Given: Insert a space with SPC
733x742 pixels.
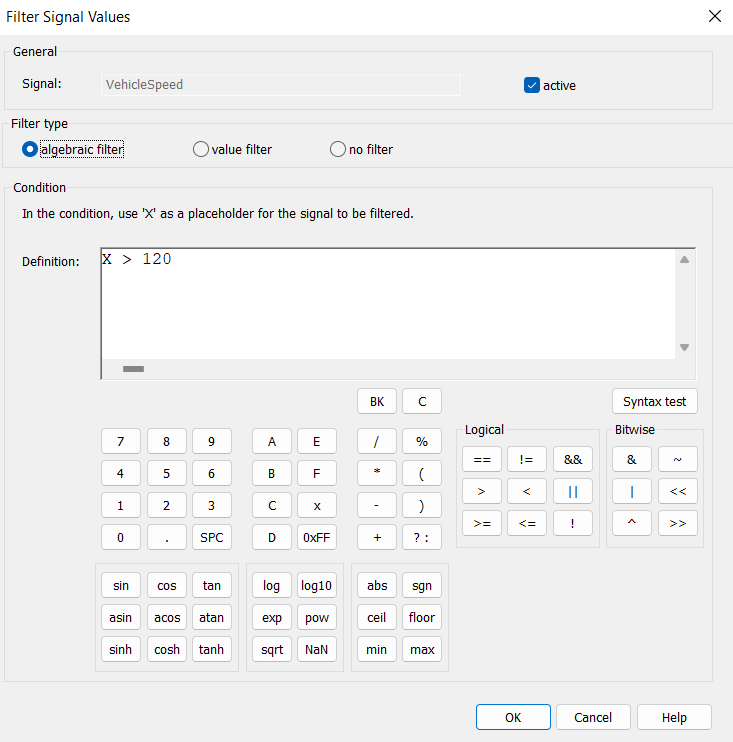Looking at the screenshot, I should tap(212, 537).
